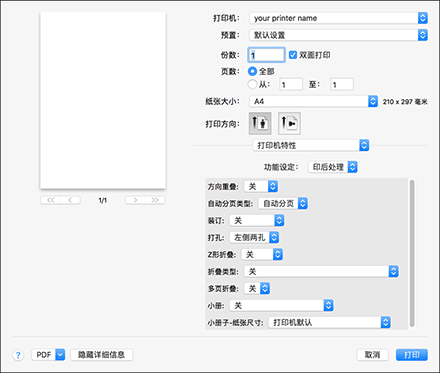
Task: Select portrait print orientation icon
Action: tap(260, 124)
